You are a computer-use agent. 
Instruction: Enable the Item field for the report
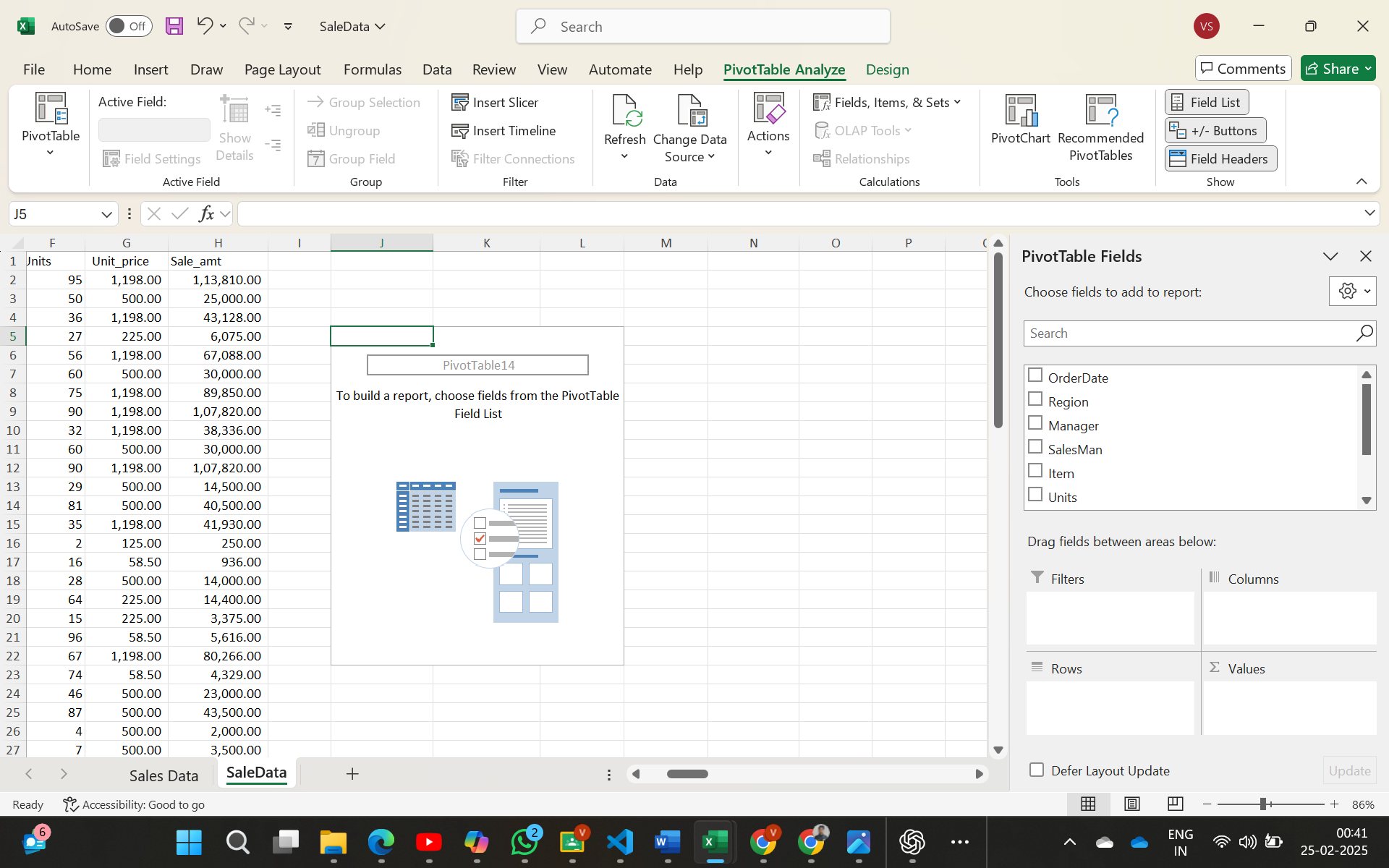1036,470
